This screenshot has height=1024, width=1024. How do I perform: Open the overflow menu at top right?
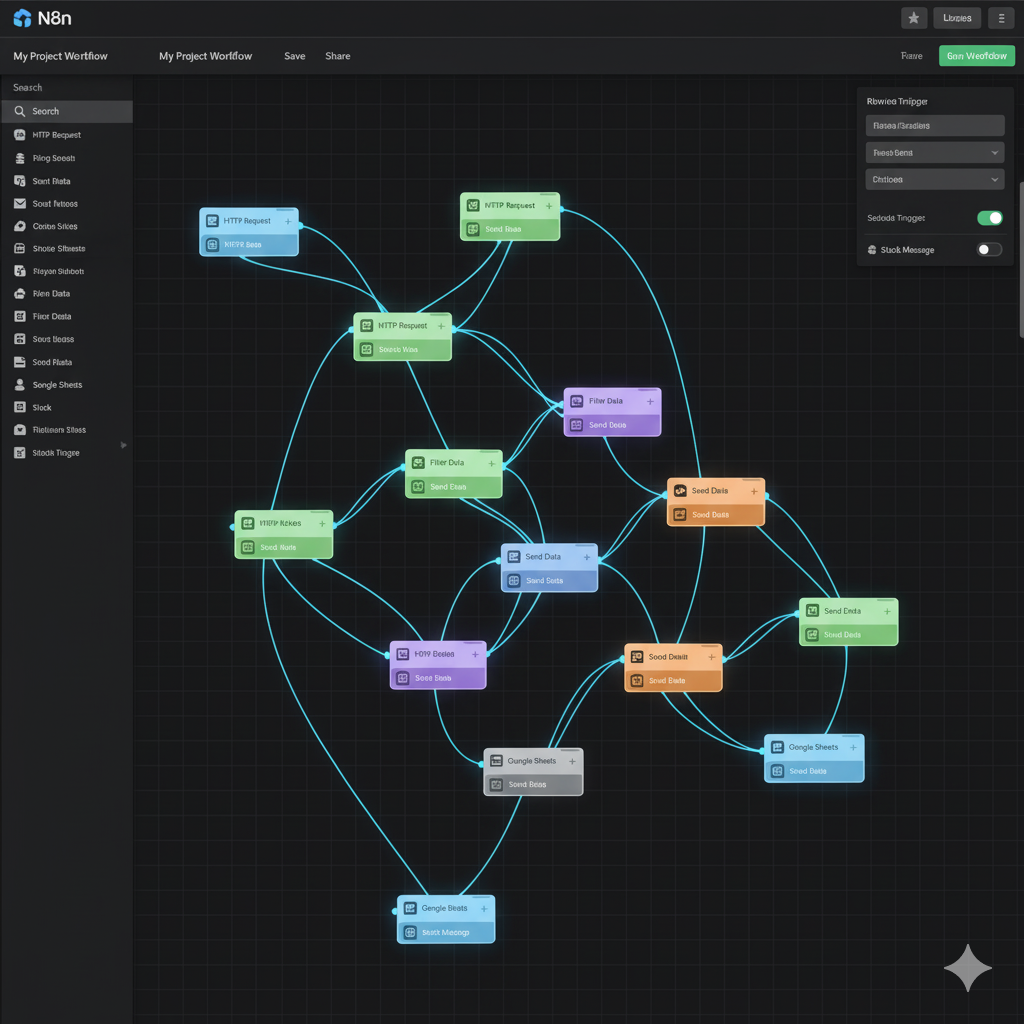[x=1001, y=18]
